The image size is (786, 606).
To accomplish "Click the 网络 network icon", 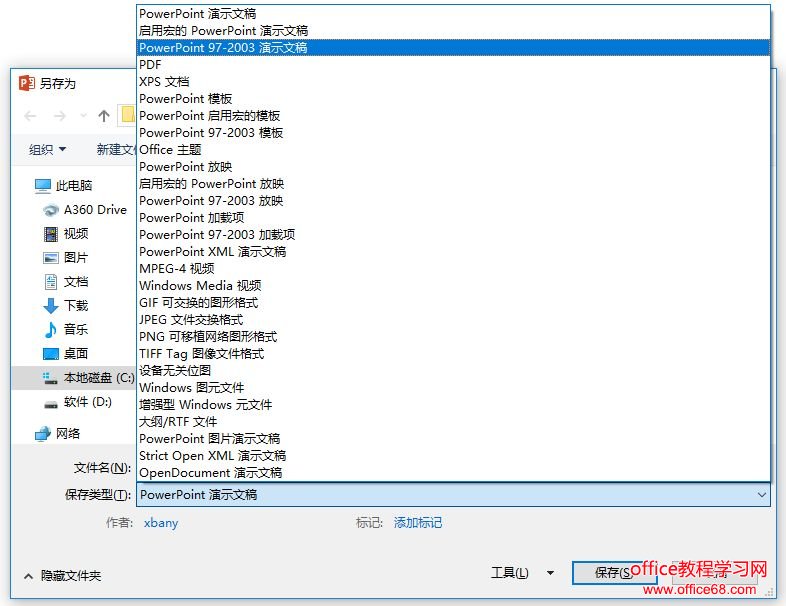I will [43, 434].
